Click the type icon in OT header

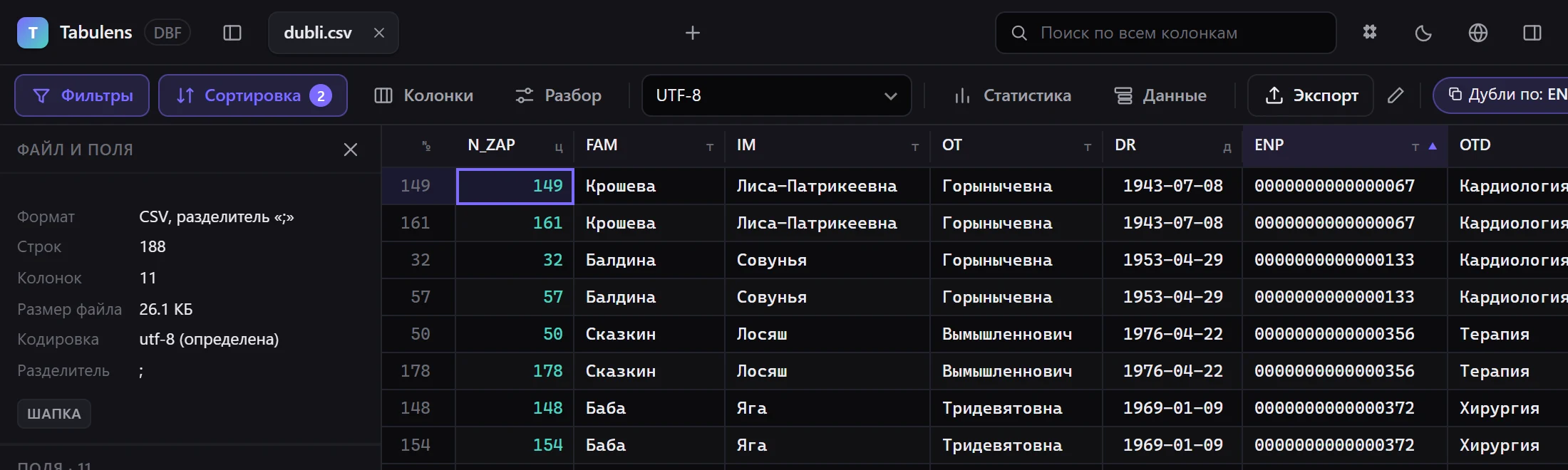(x=1088, y=147)
